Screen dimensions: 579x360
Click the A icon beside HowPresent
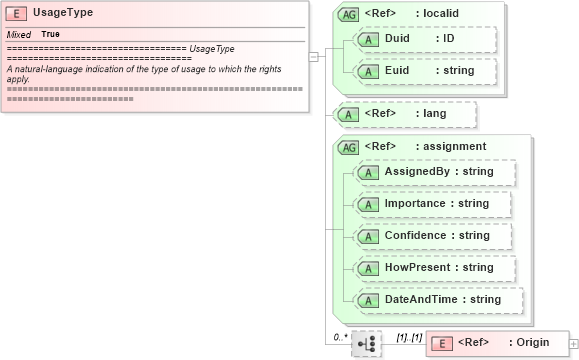[368, 268]
